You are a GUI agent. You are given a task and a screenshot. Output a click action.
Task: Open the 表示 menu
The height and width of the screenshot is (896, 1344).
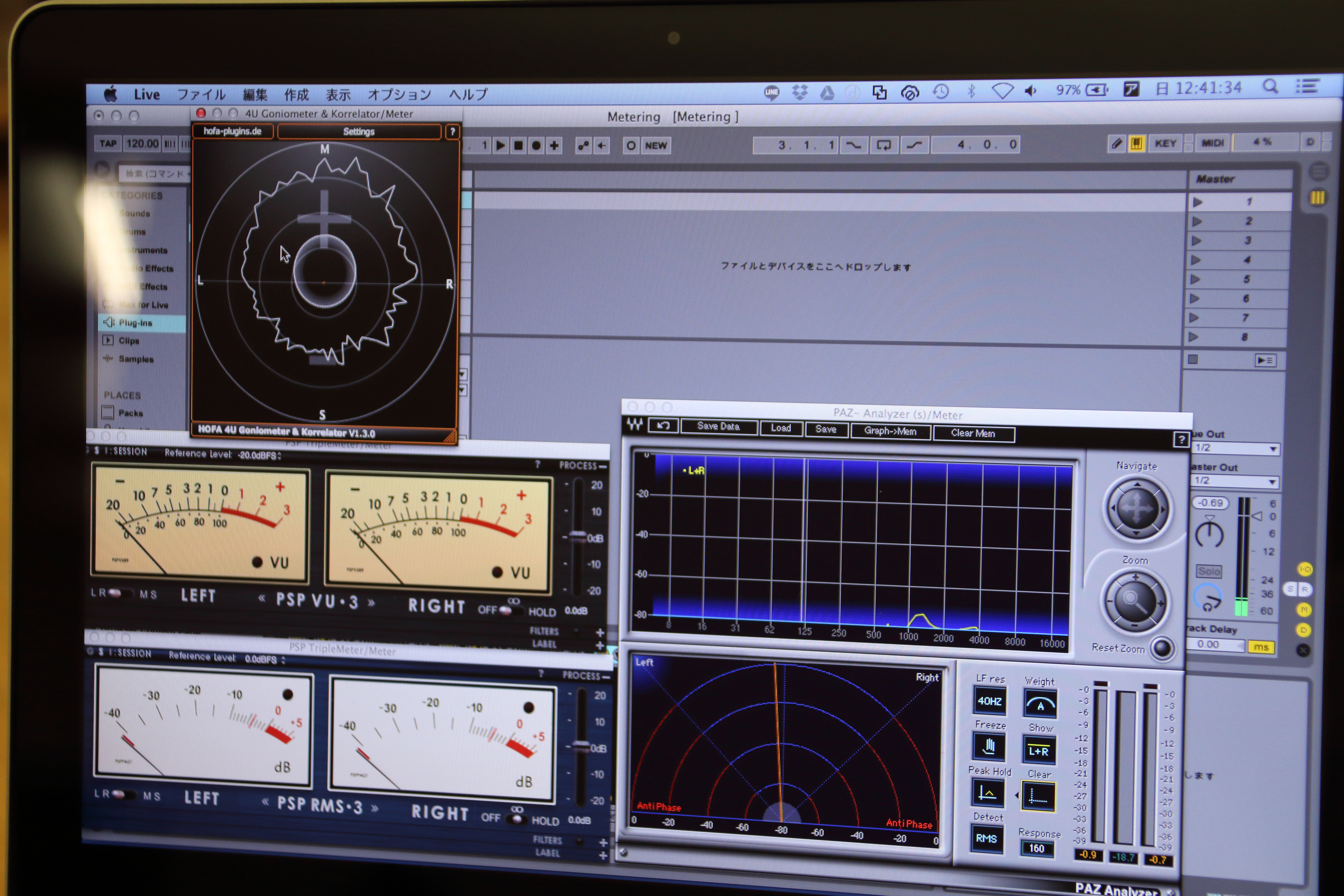[338, 94]
